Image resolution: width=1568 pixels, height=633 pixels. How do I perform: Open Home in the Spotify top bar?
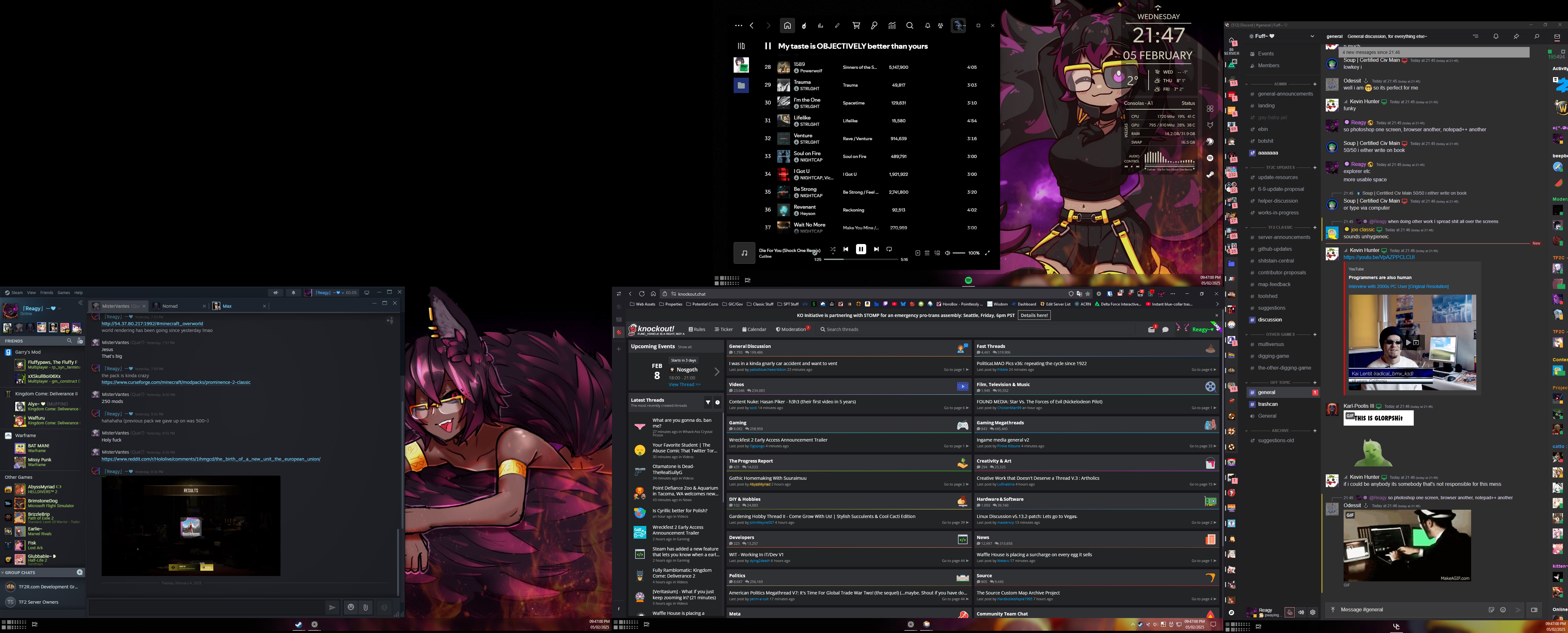787,25
